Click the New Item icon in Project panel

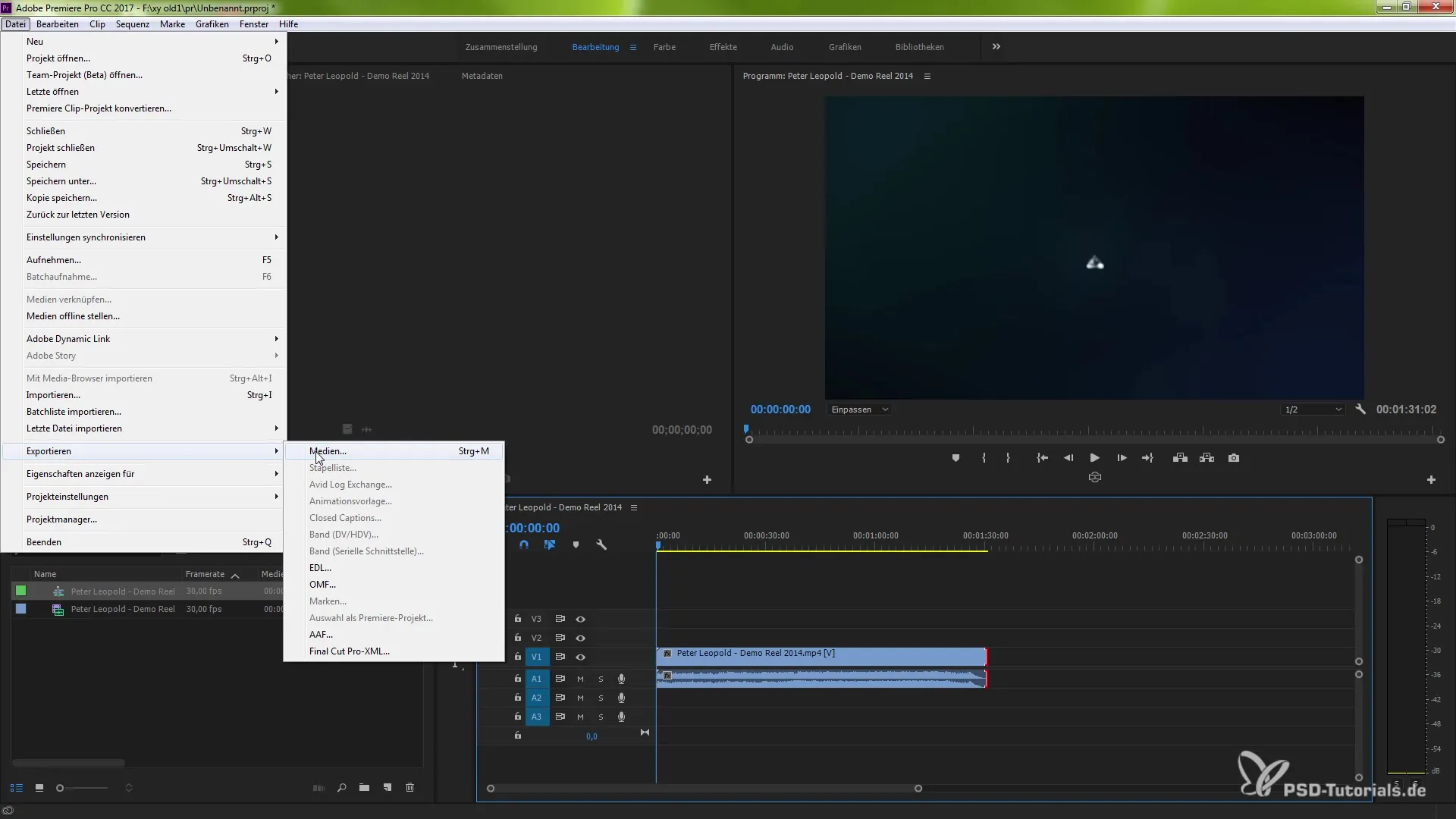[x=388, y=788]
